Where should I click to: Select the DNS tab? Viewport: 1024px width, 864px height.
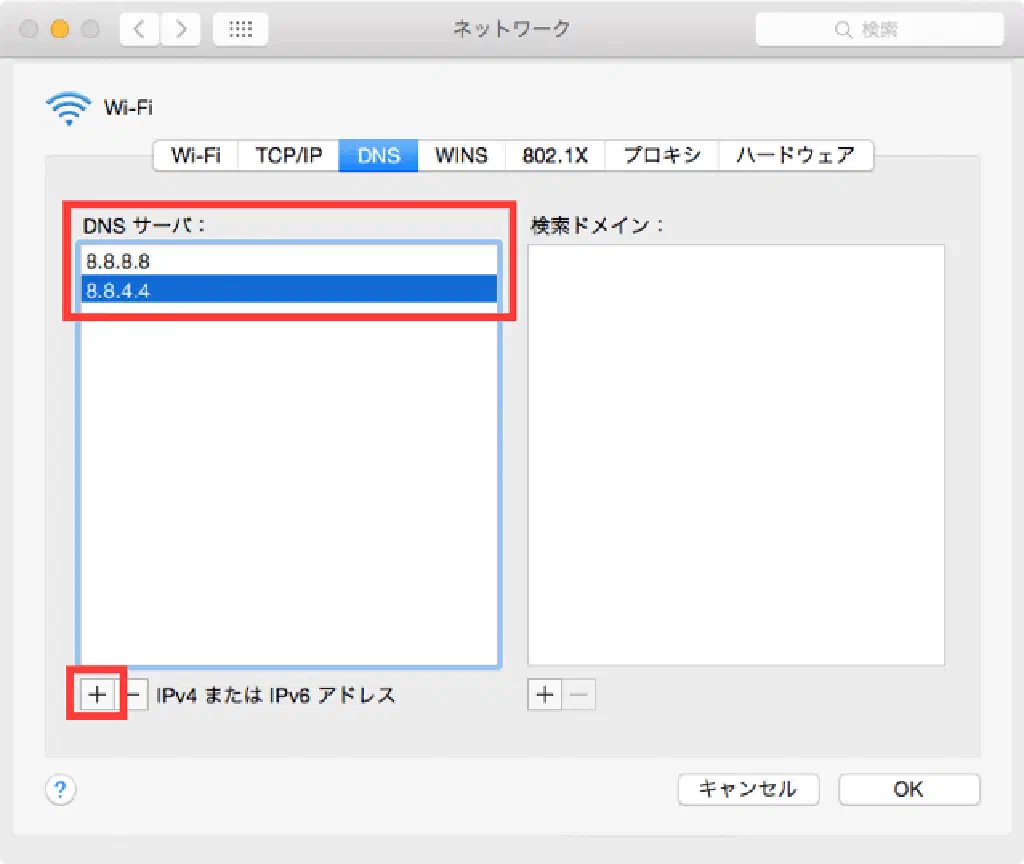tap(378, 156)
